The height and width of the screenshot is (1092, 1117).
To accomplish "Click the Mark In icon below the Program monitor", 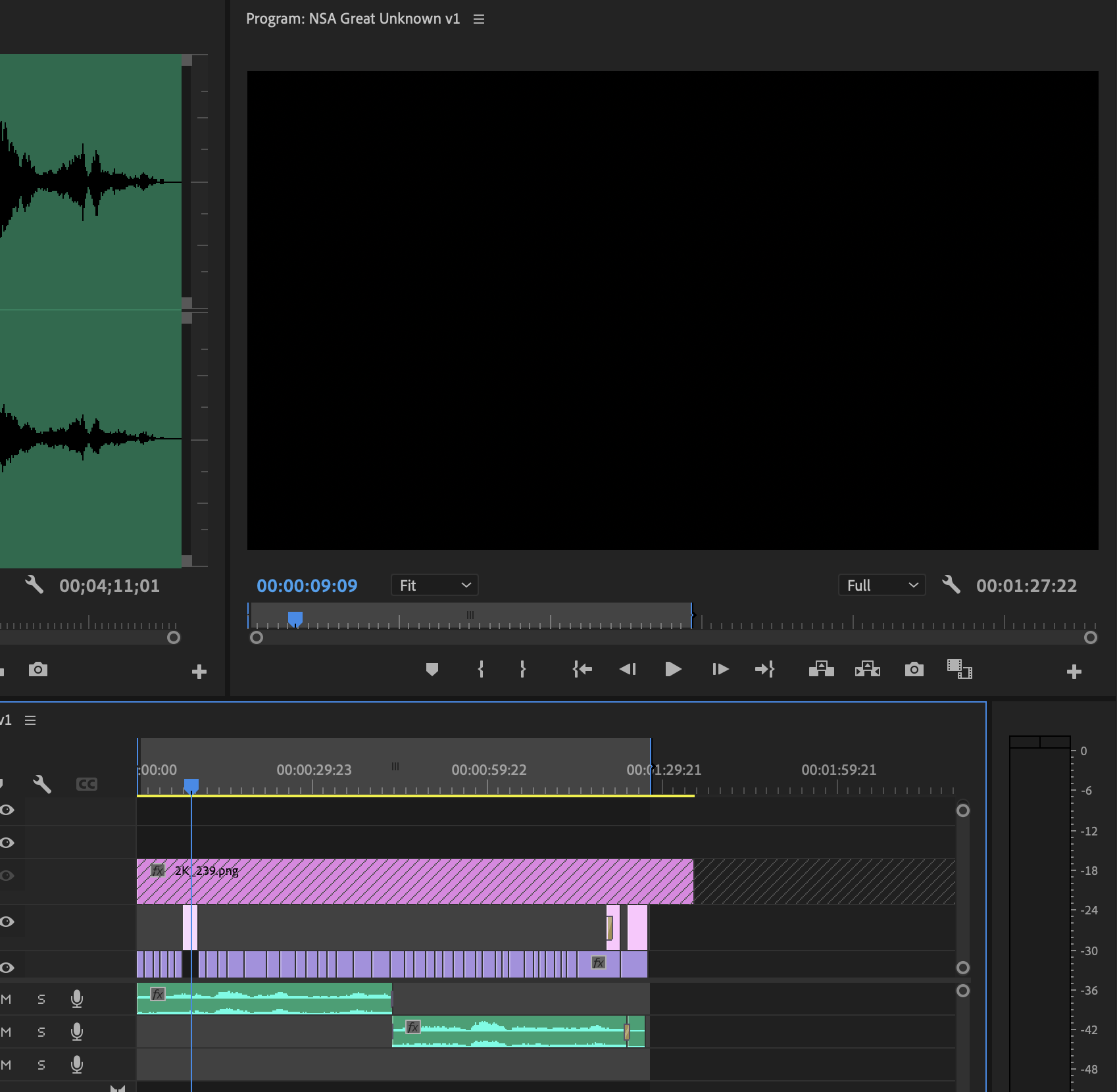I will point(481,669).
